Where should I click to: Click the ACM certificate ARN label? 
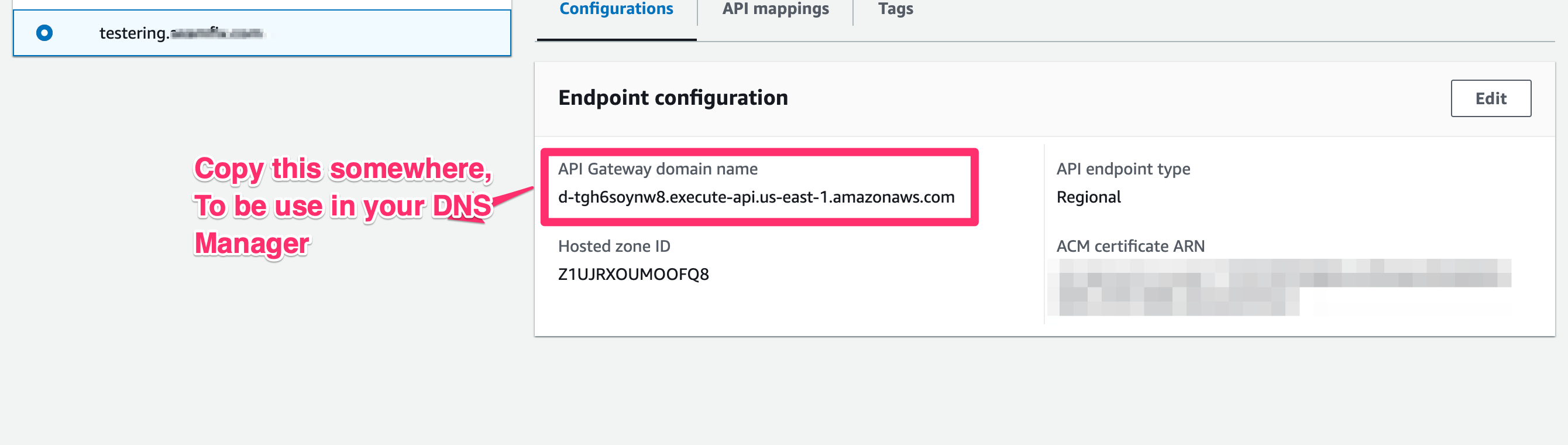click(x=1130, y=247)
